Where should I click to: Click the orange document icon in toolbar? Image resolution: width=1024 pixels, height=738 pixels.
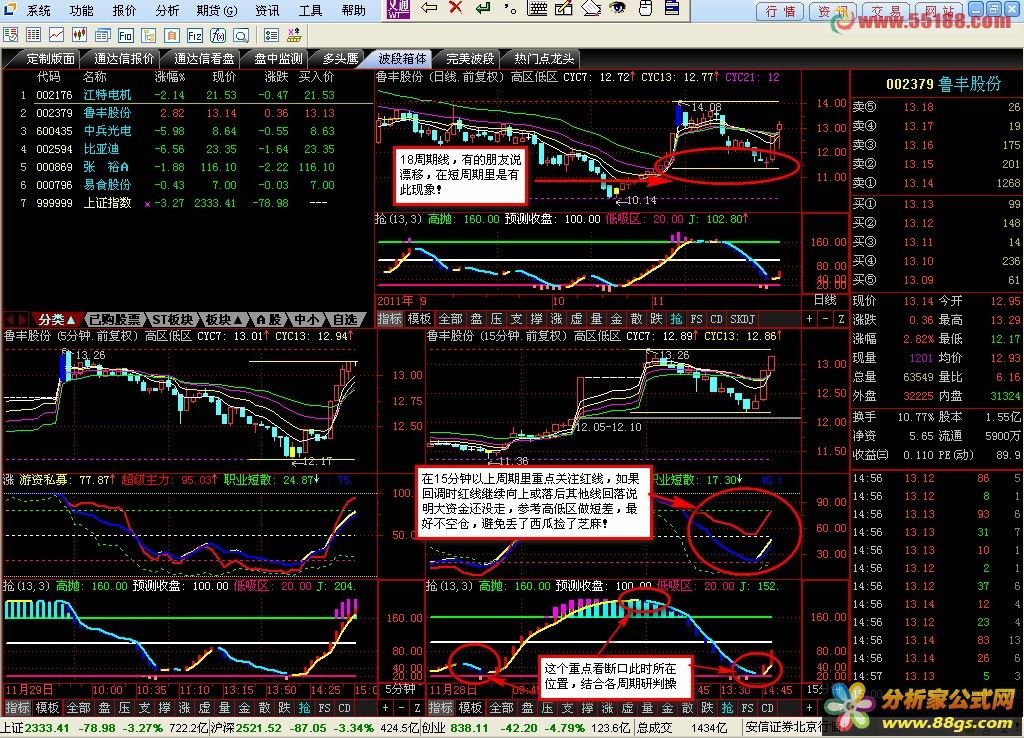172,35
